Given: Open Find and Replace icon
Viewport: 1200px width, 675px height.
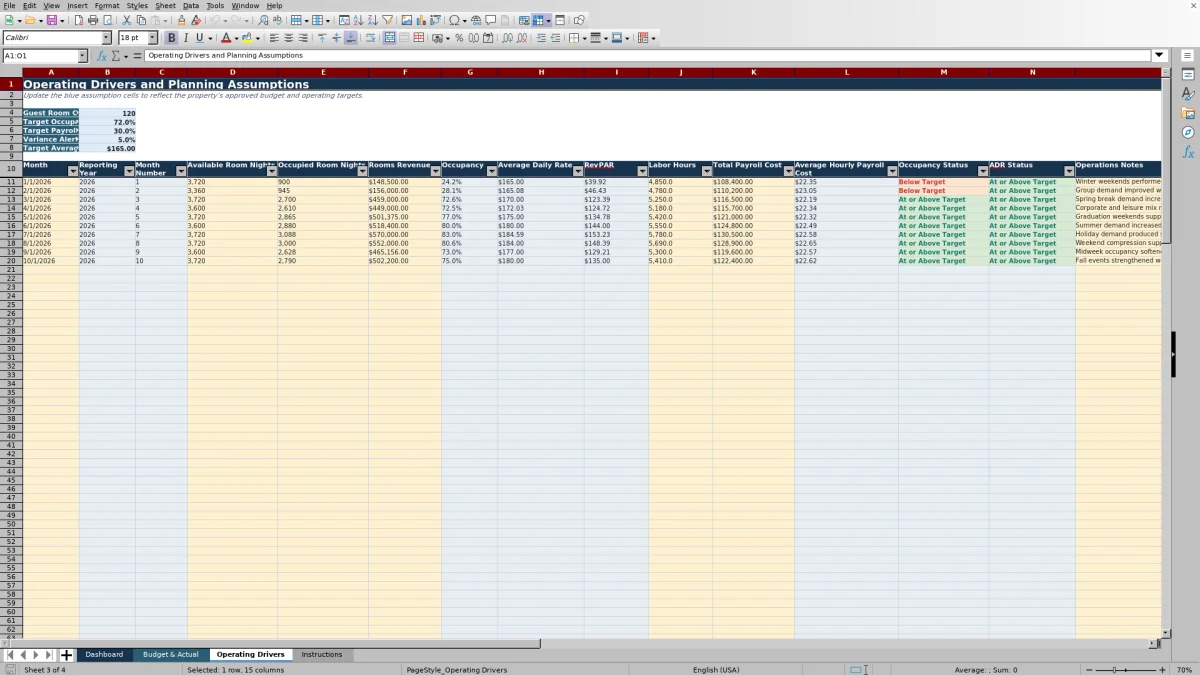Looking at the screenshot, I should [263, 20].
